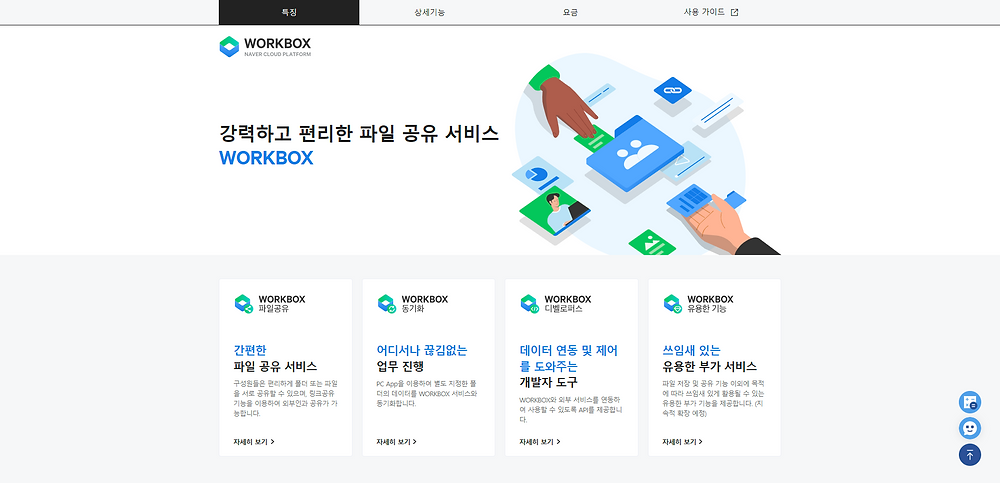Click the WORKBOX 동기화 label text
Viewport: 1000px width, 483px height.
(x=425, y=304)
